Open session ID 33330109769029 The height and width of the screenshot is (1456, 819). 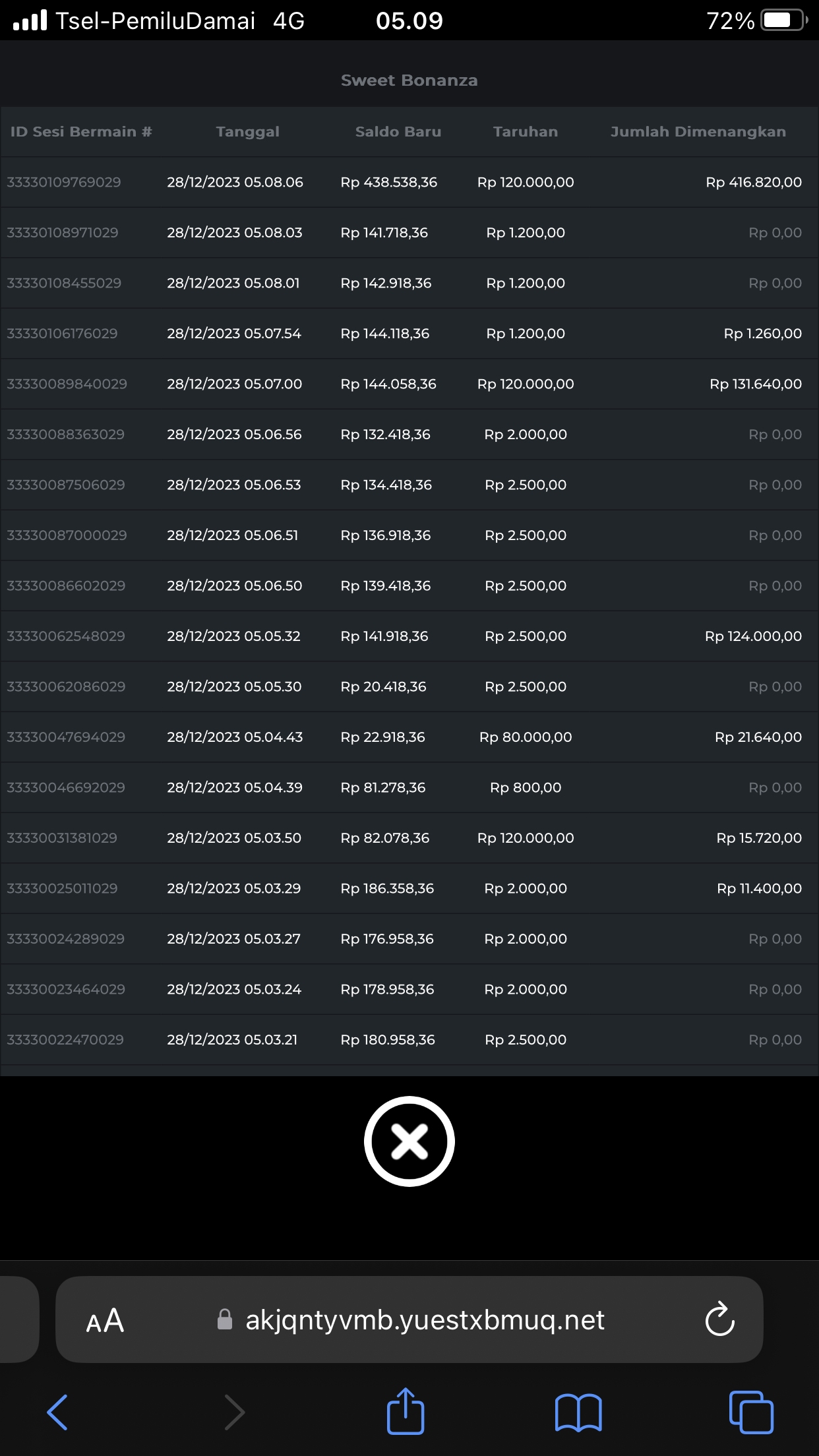pyautogui.click(x=64, y=182)
